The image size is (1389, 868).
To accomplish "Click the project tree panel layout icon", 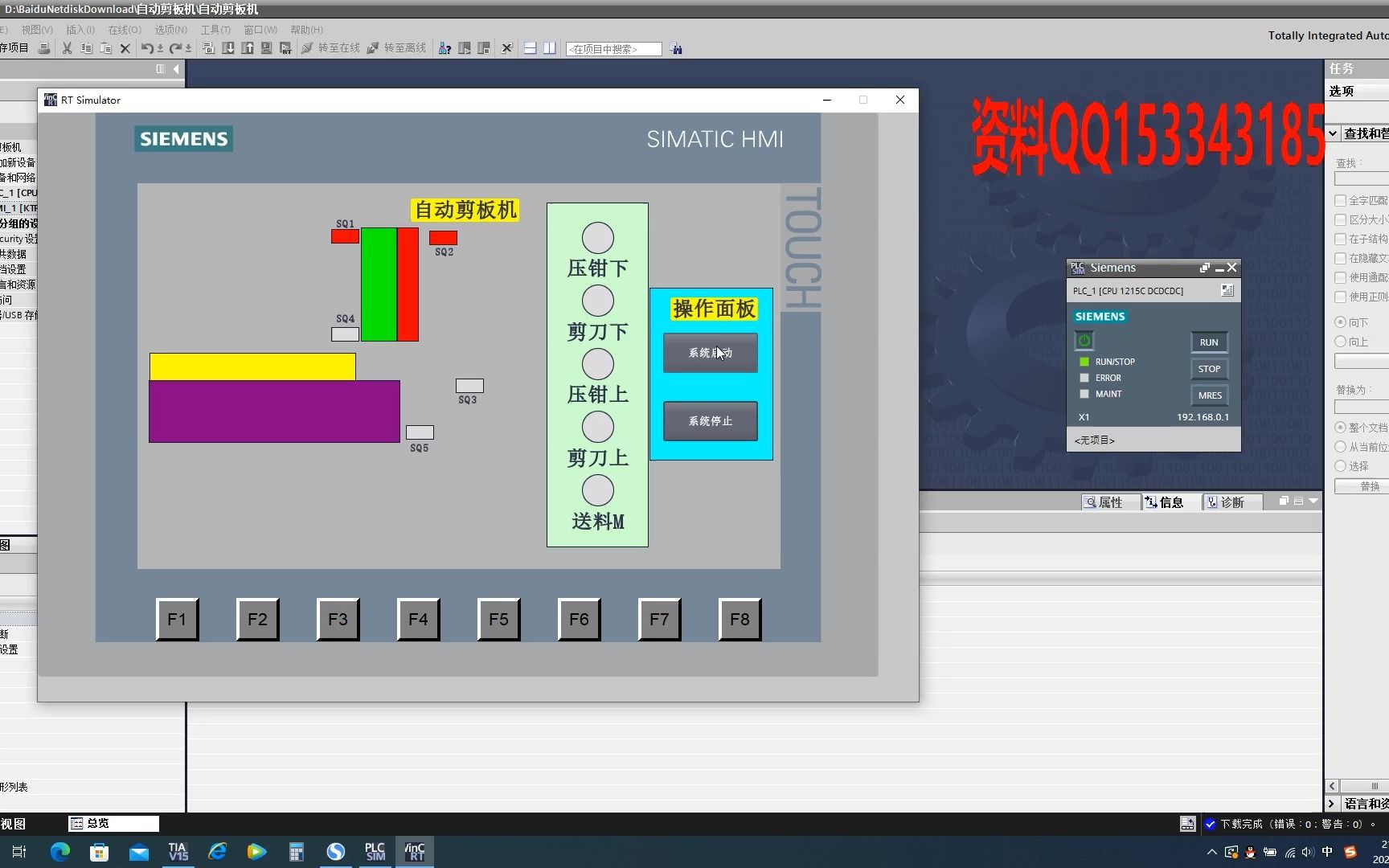I will tap(160, 69).
